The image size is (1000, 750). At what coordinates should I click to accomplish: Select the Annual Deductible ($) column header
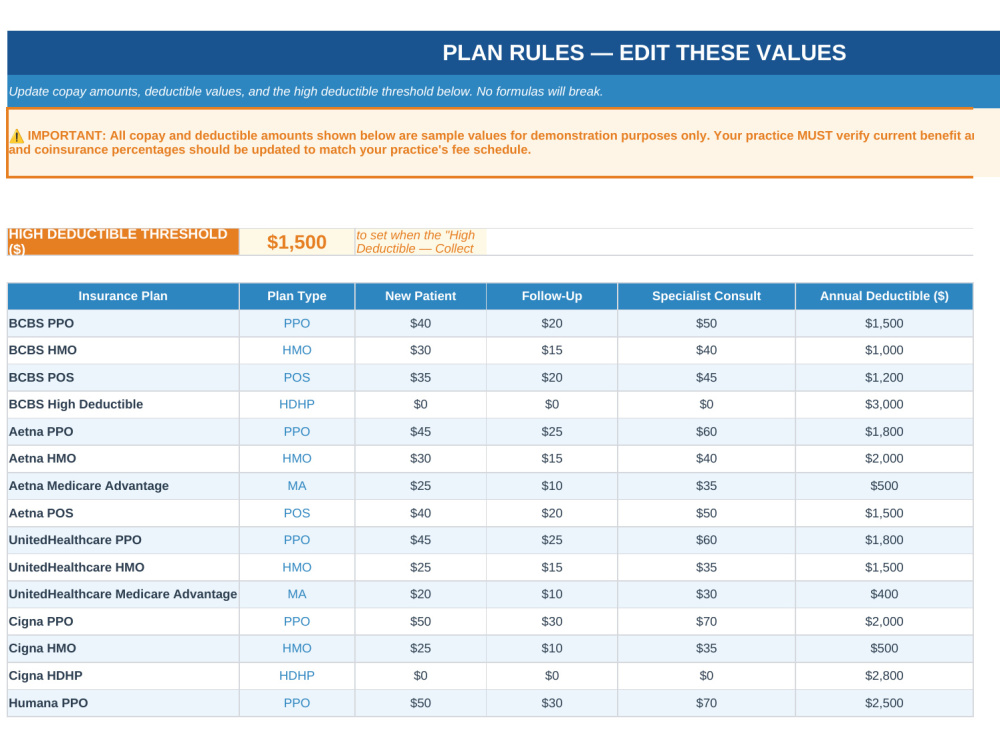(x=884, y=296)
